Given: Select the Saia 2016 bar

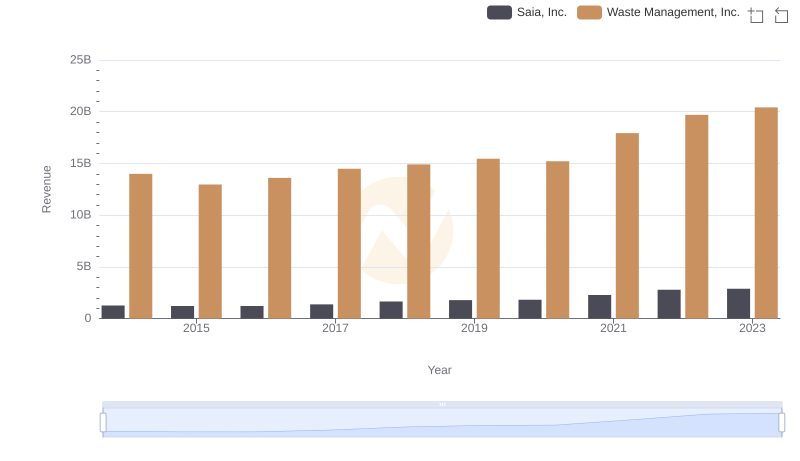Looking at the screenshot, I should pyautogui.click(x=252, y=312).
